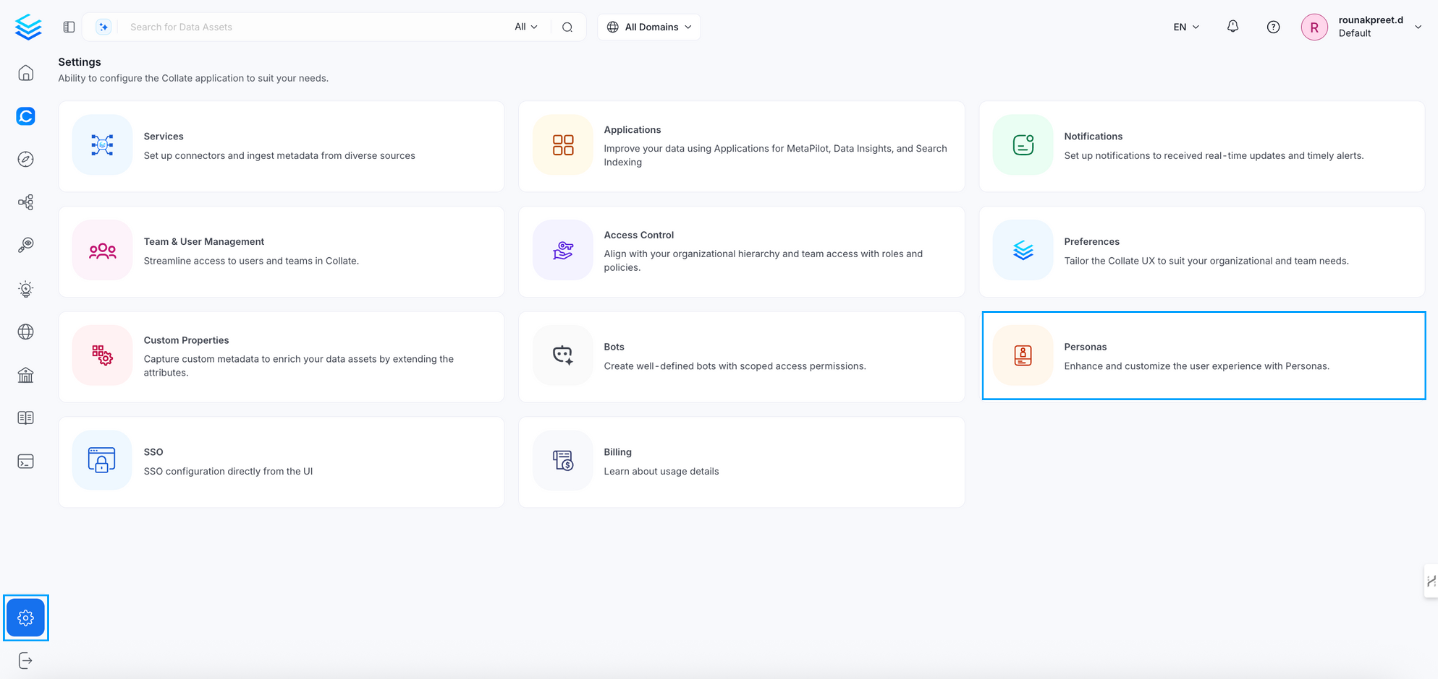Open the Domains globe icon
Screen dimensions: 1438x679
tap(25, 331)
